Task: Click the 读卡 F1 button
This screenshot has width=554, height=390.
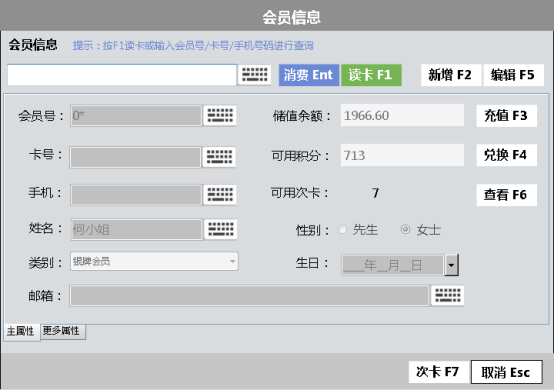Action: (371, 75)
